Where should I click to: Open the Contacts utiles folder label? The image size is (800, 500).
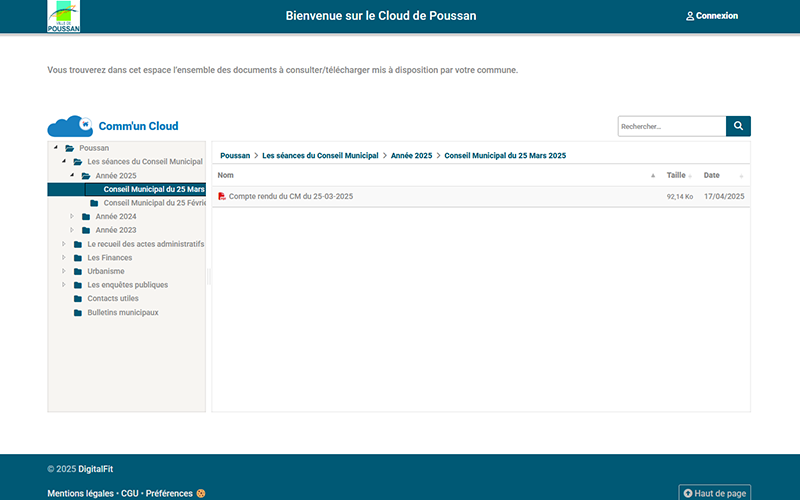tap(113, 299)
